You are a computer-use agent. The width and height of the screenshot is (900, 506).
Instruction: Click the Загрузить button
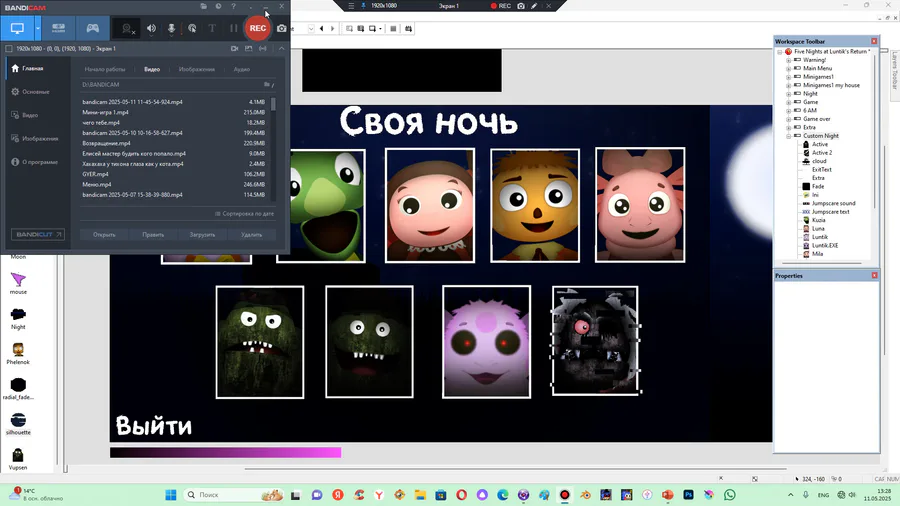(x=202, y=235)
